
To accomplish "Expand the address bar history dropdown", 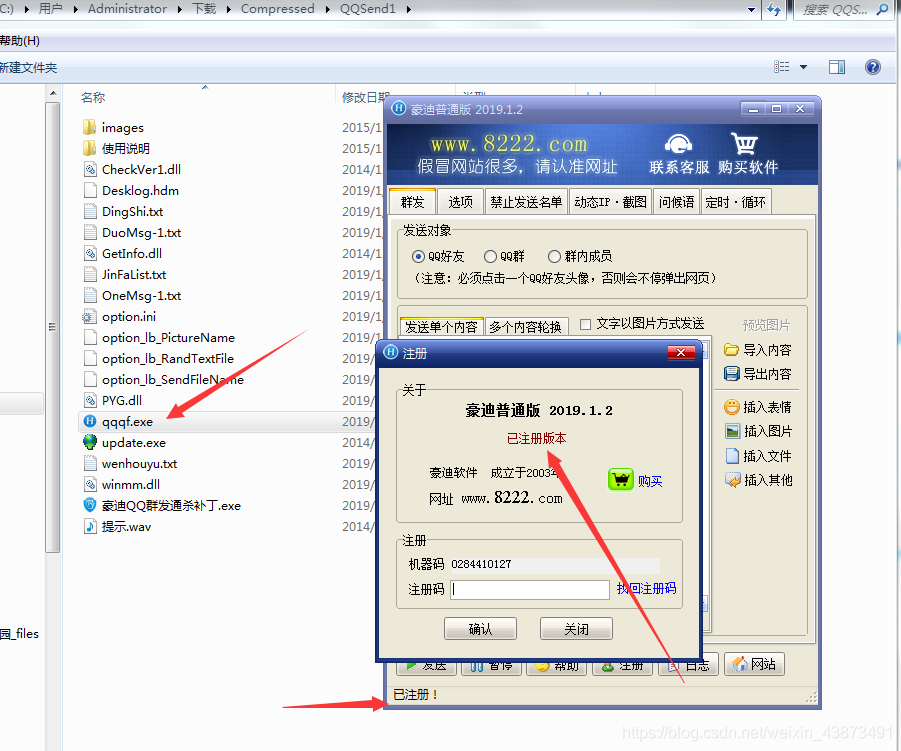I will 751,9.
